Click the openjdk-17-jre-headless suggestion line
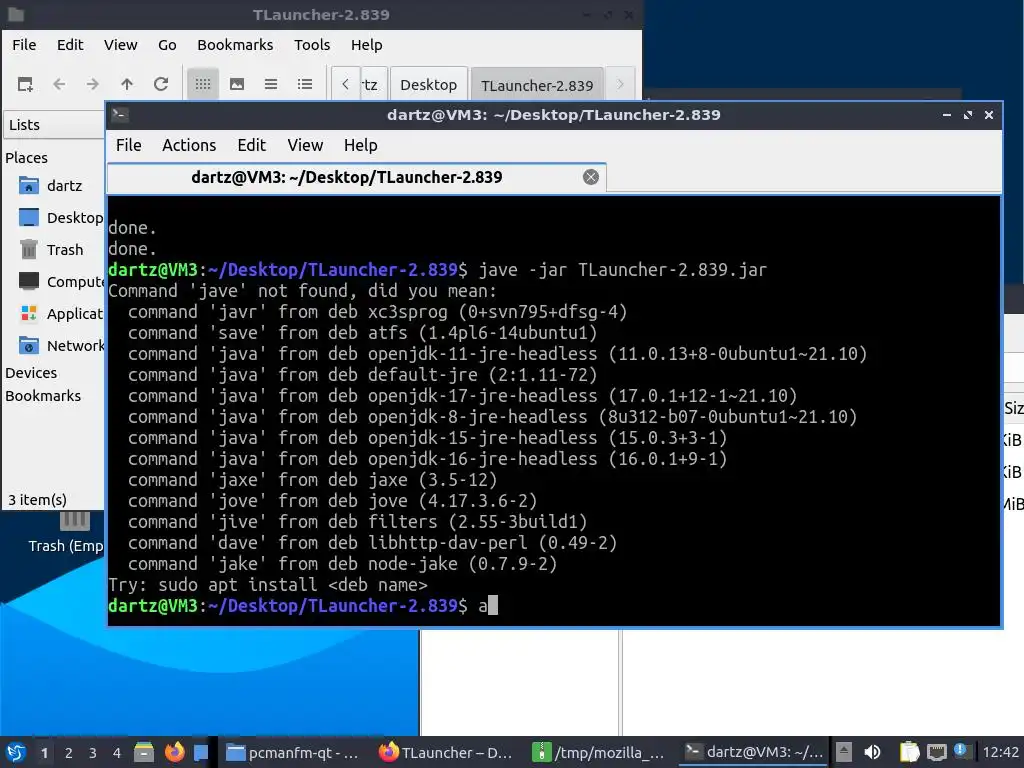Image resolution: width=1024 pixels, height=768 pixels. (x=462, y=396)
